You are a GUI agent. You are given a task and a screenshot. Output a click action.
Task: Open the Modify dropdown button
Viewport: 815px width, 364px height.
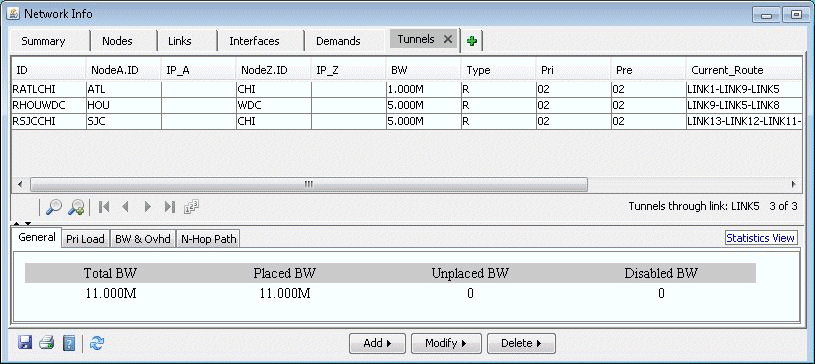point(446,343)
